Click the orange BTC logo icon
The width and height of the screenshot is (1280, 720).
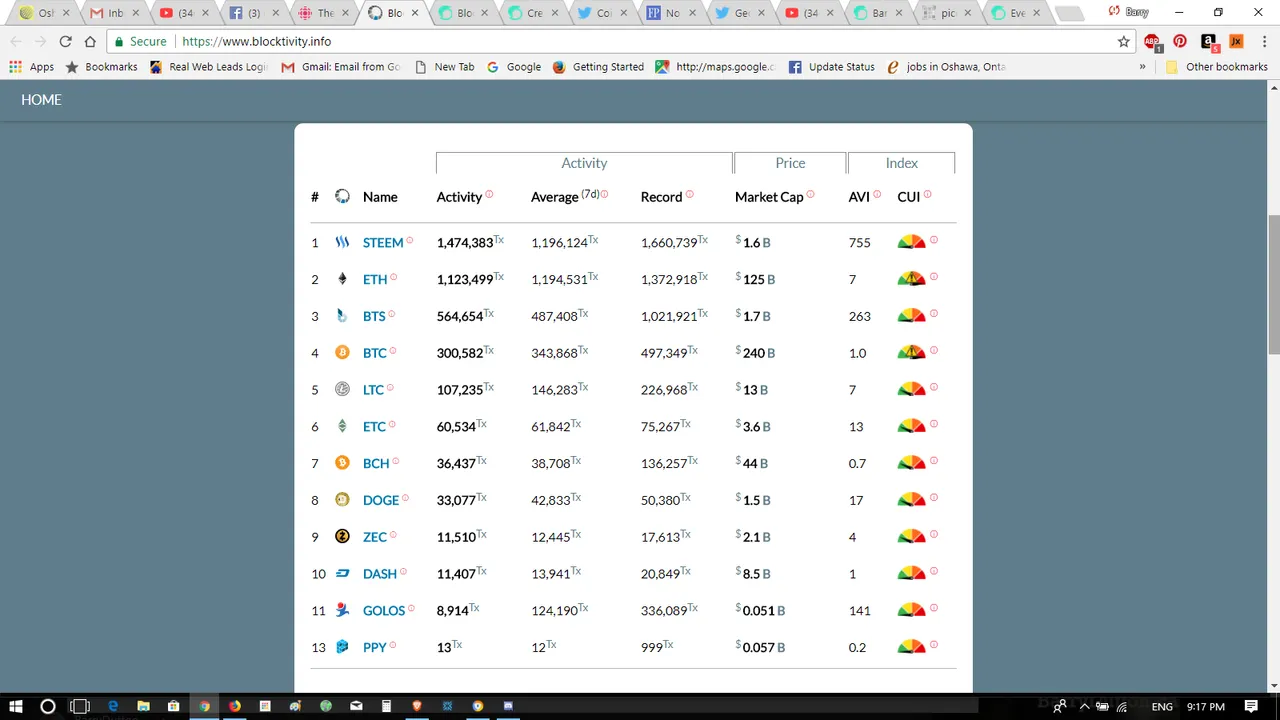(342, 352)
